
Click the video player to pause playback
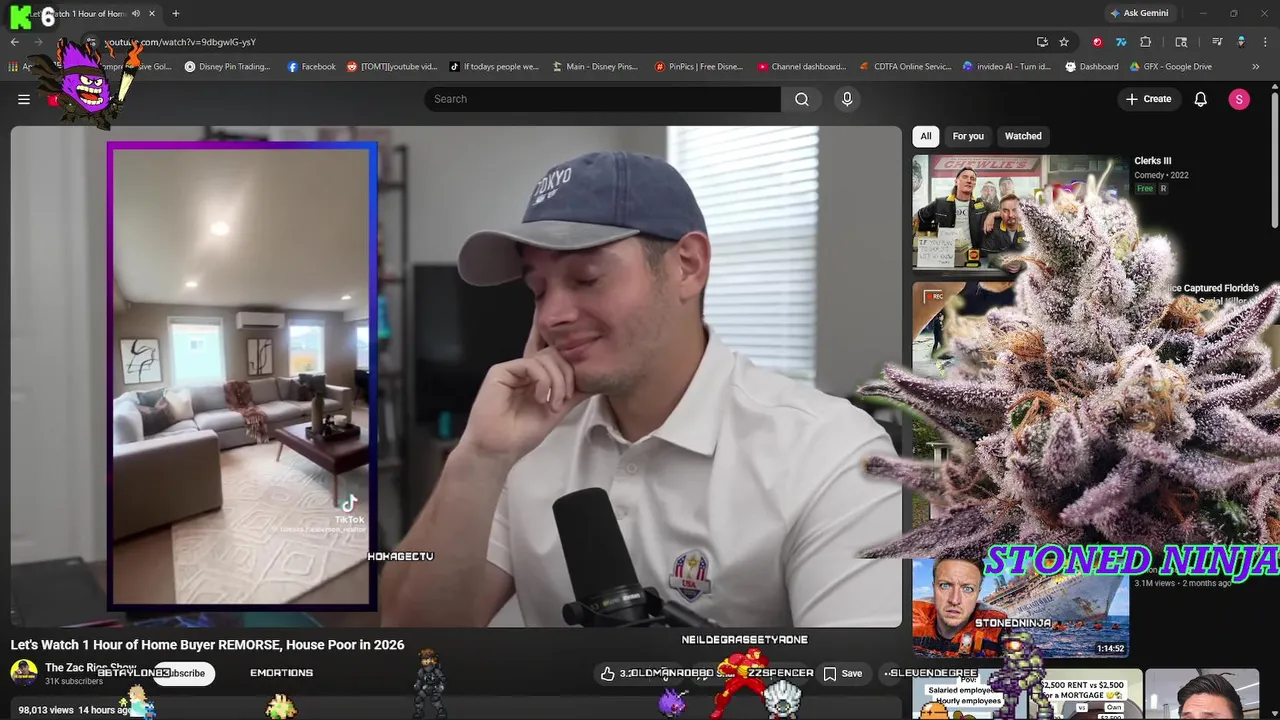456,376
